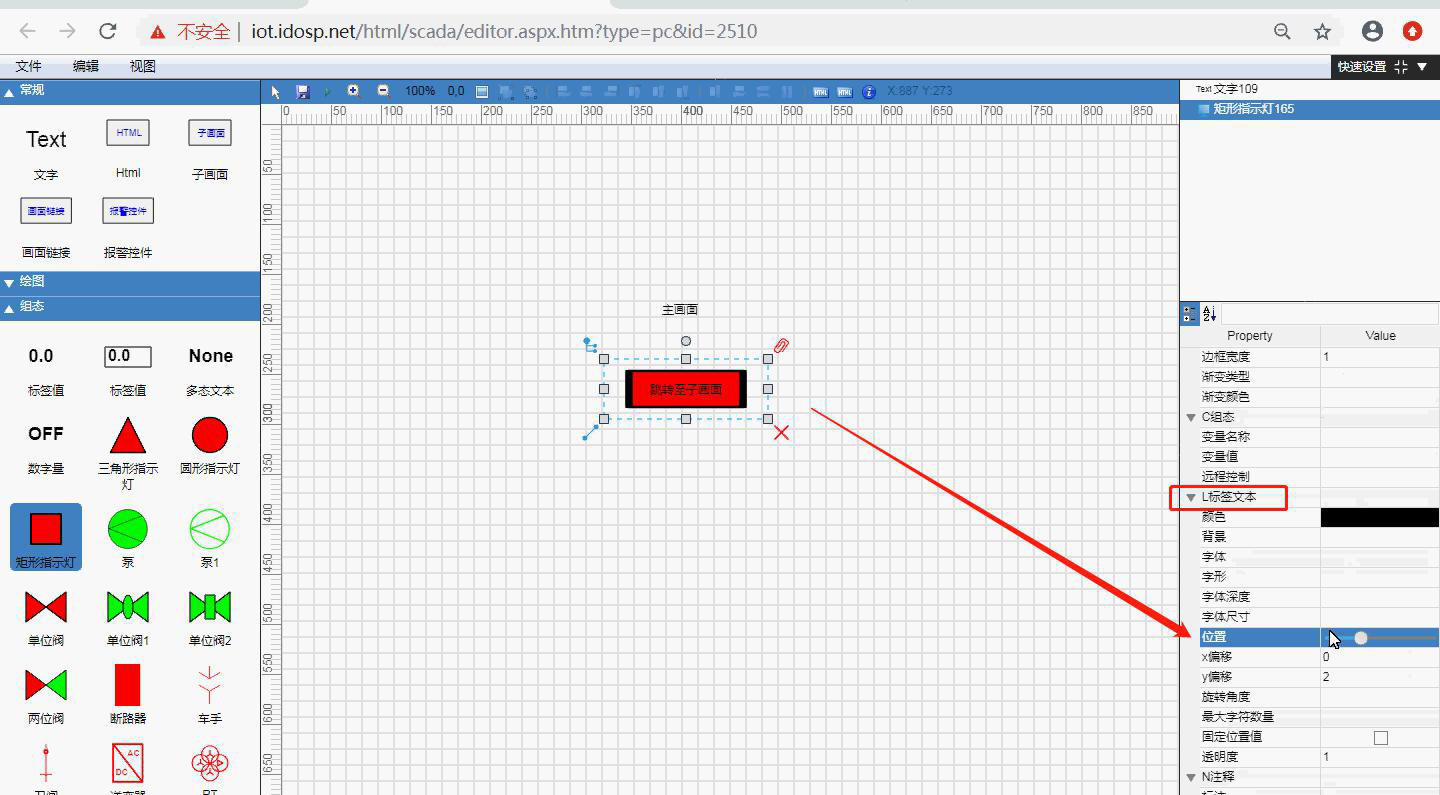Click the green run preview icon
1440x795 pixels.
[327, 92]
